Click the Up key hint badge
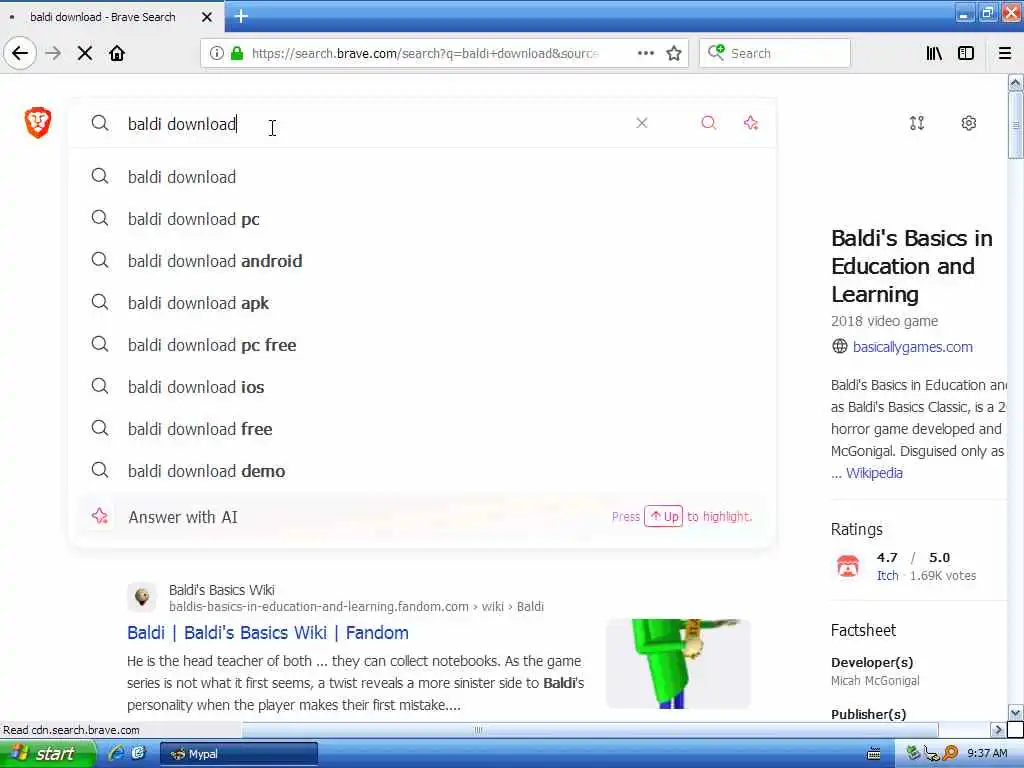The height and width of the screenshot is (768, 1024). [x=664, y=517]
